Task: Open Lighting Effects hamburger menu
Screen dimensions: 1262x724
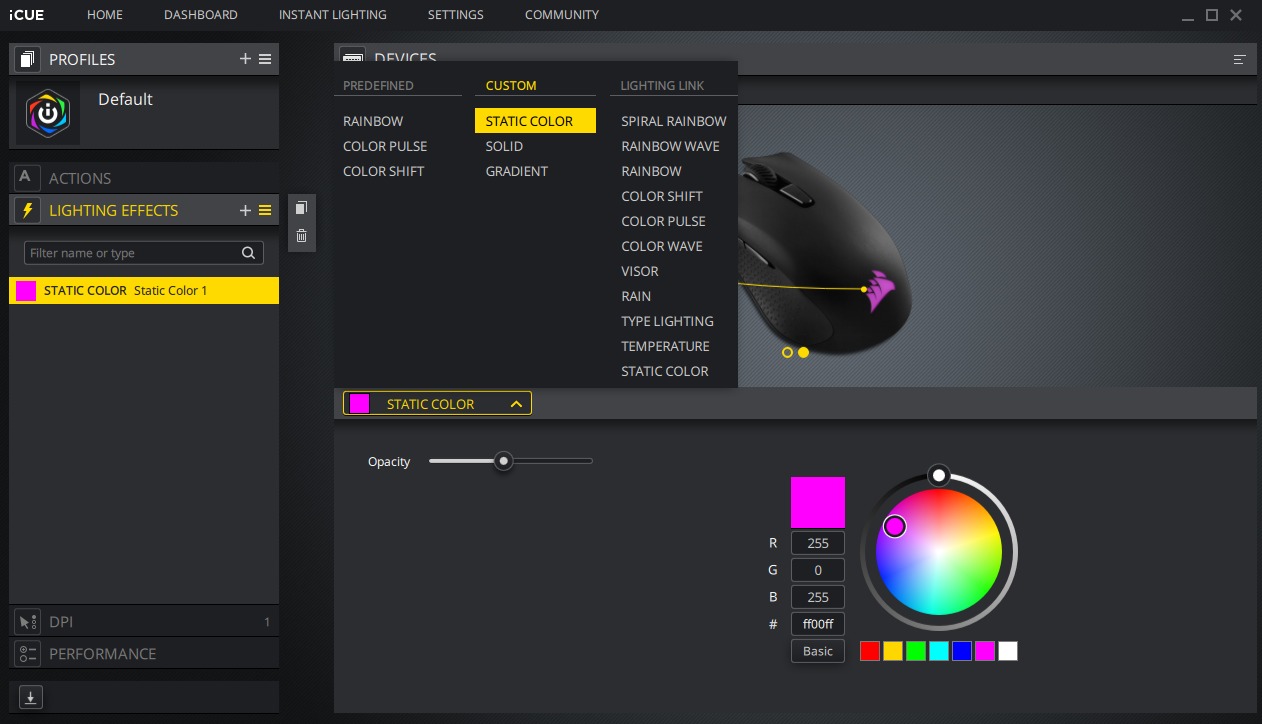Action: coord(265,210)
